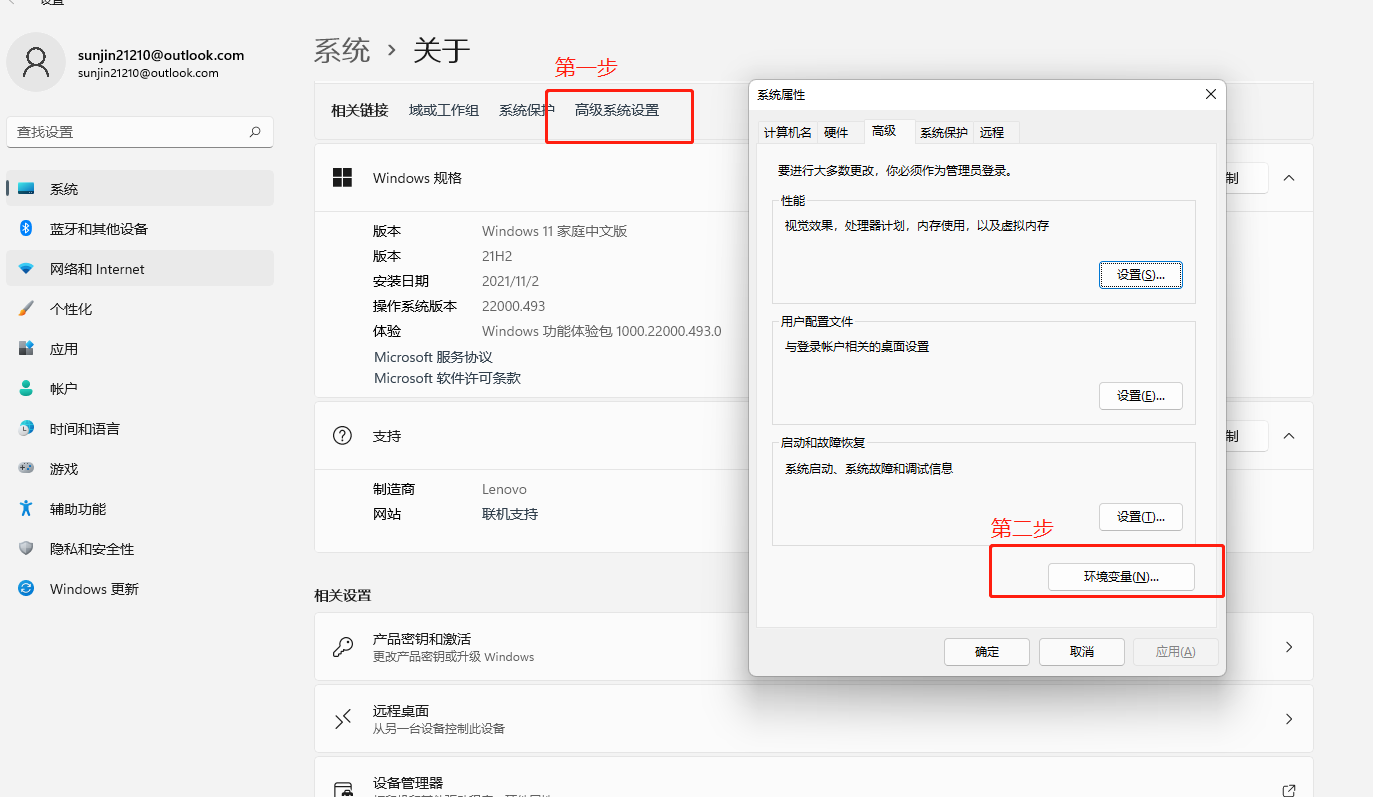The width and height of the screenshot is (1373, 797).
Task: Open 蓝牙和其他设备 settings
Action: click(140, 228)
